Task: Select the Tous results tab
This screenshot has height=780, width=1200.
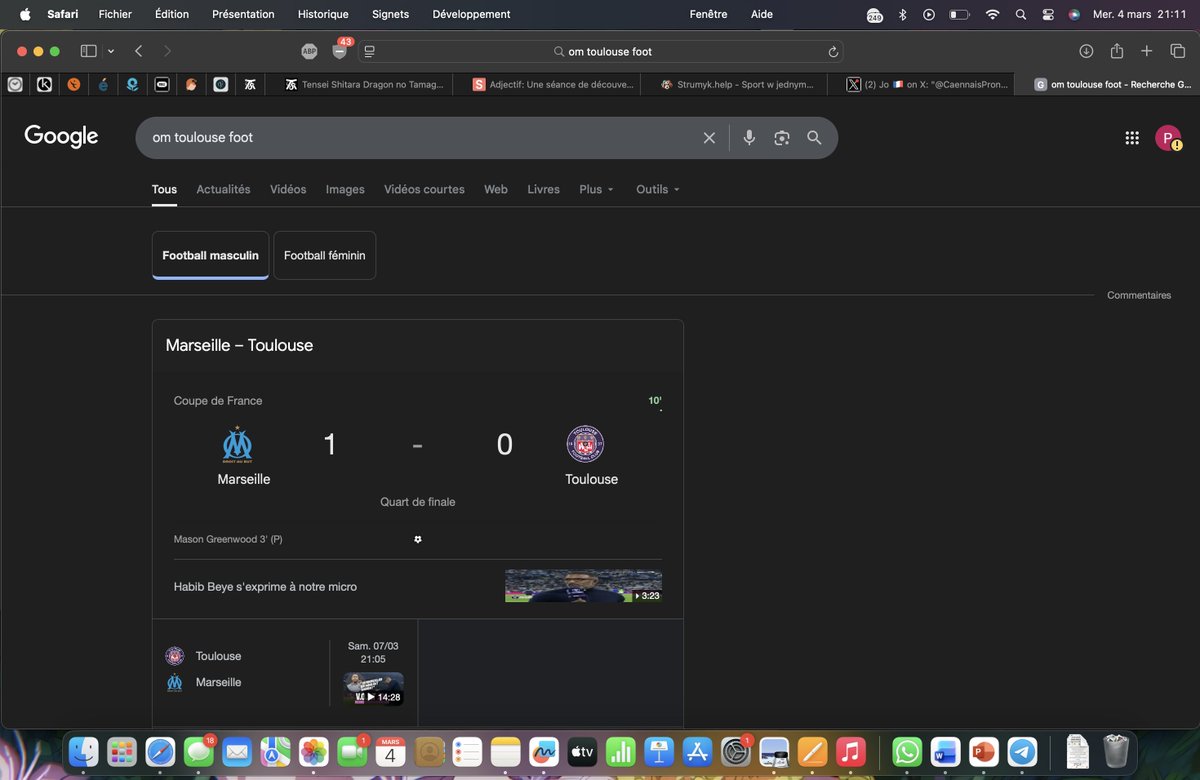Action: tap(164, 189)
